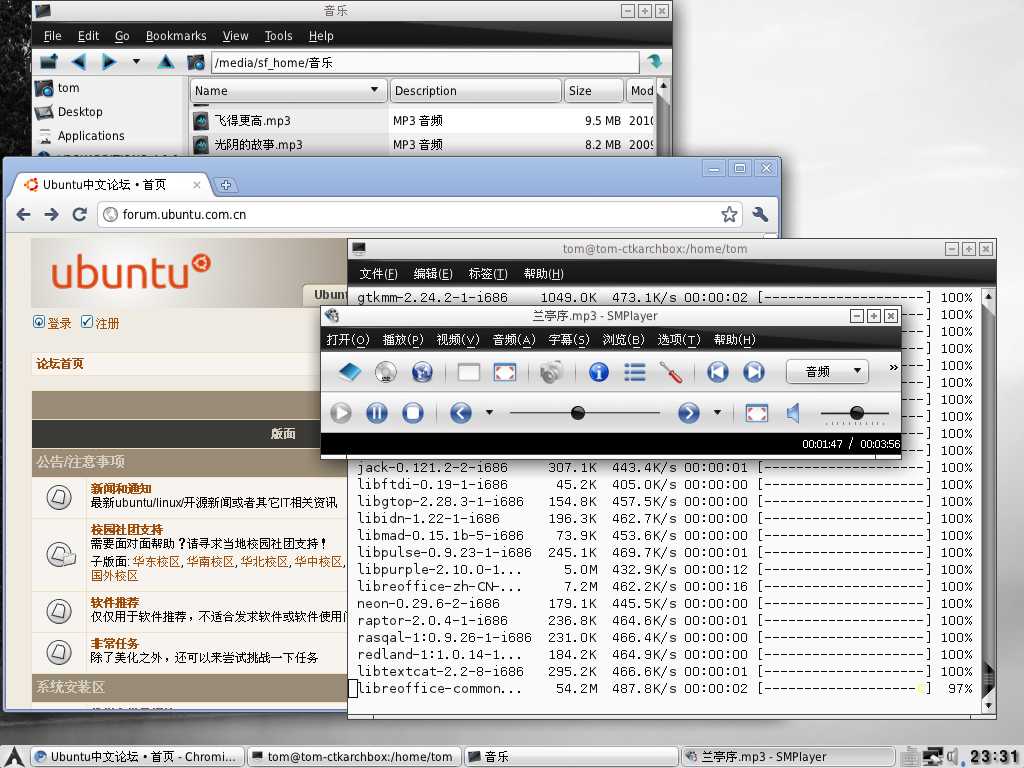This screenshot has height=768, width=1024.
Task: Open the 打开(O) menu in SMPlayer
Action: [x=347, y=340]
